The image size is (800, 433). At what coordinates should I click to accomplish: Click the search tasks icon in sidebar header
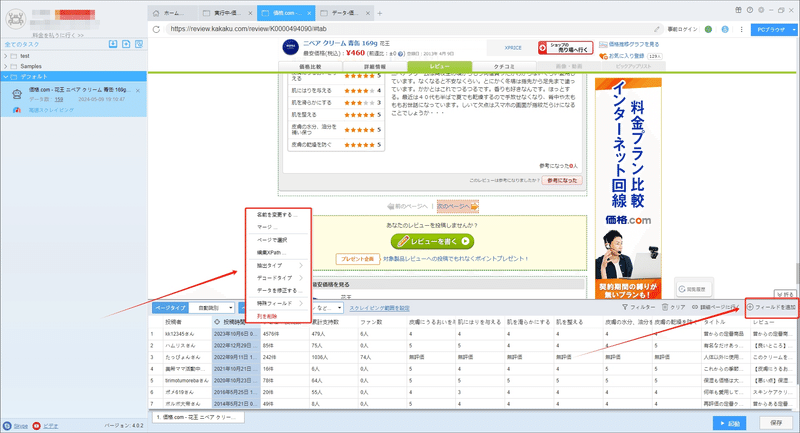pyautogui.click(x=139, y=44)
